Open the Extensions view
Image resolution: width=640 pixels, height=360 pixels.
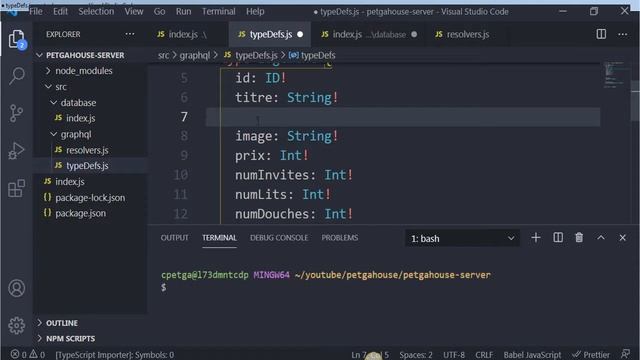(x=16, y=188)
